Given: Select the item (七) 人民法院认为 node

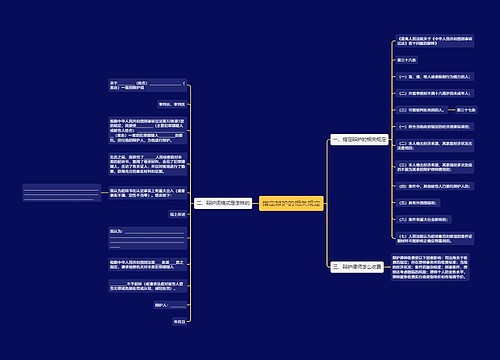Looking at the screenshot, I should pos(435,238).
